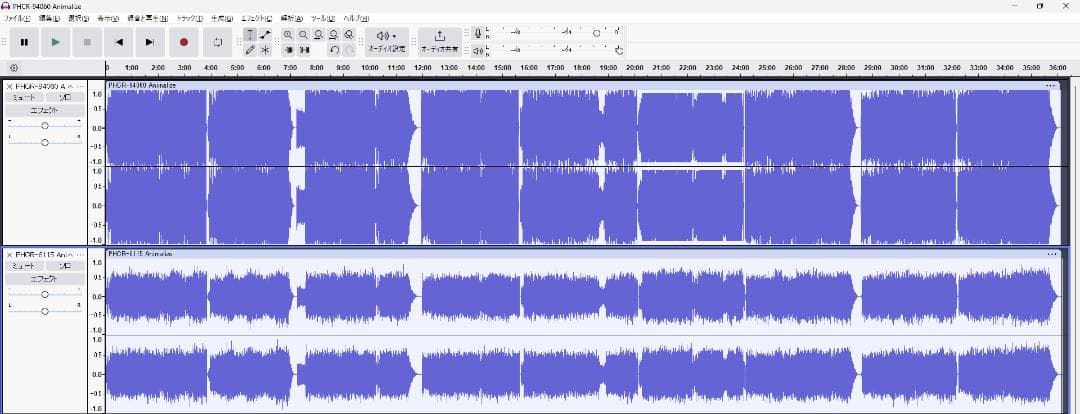Adjust pan slider of PHCR-94080 track
The image size is (1080, 414).
point(45,143)
